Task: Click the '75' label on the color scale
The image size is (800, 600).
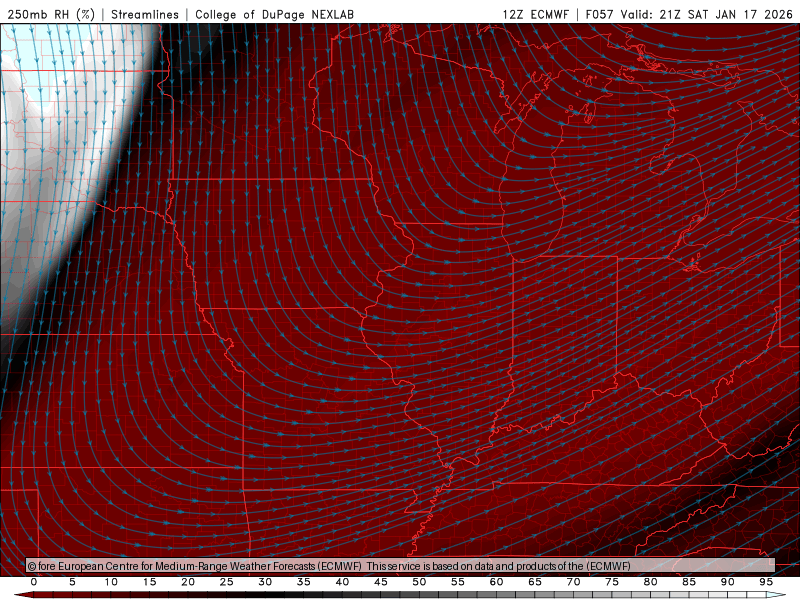Action: [612, 582]
